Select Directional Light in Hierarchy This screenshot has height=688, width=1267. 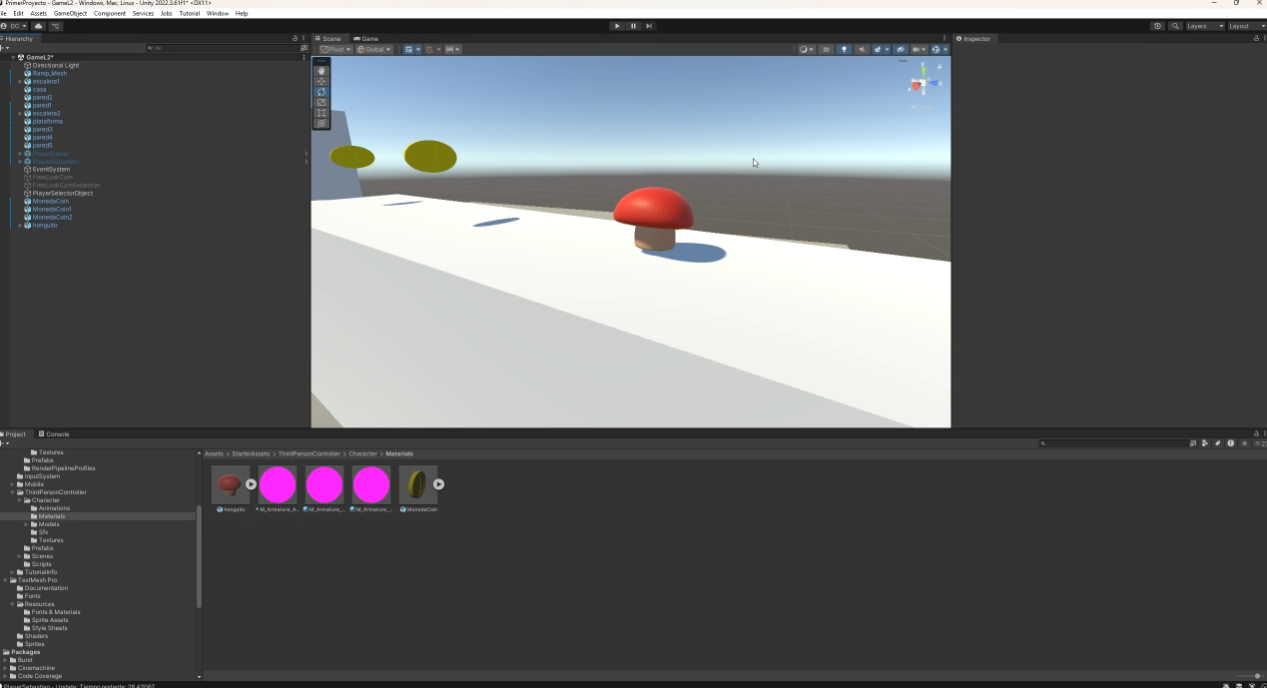pos(55,65)
